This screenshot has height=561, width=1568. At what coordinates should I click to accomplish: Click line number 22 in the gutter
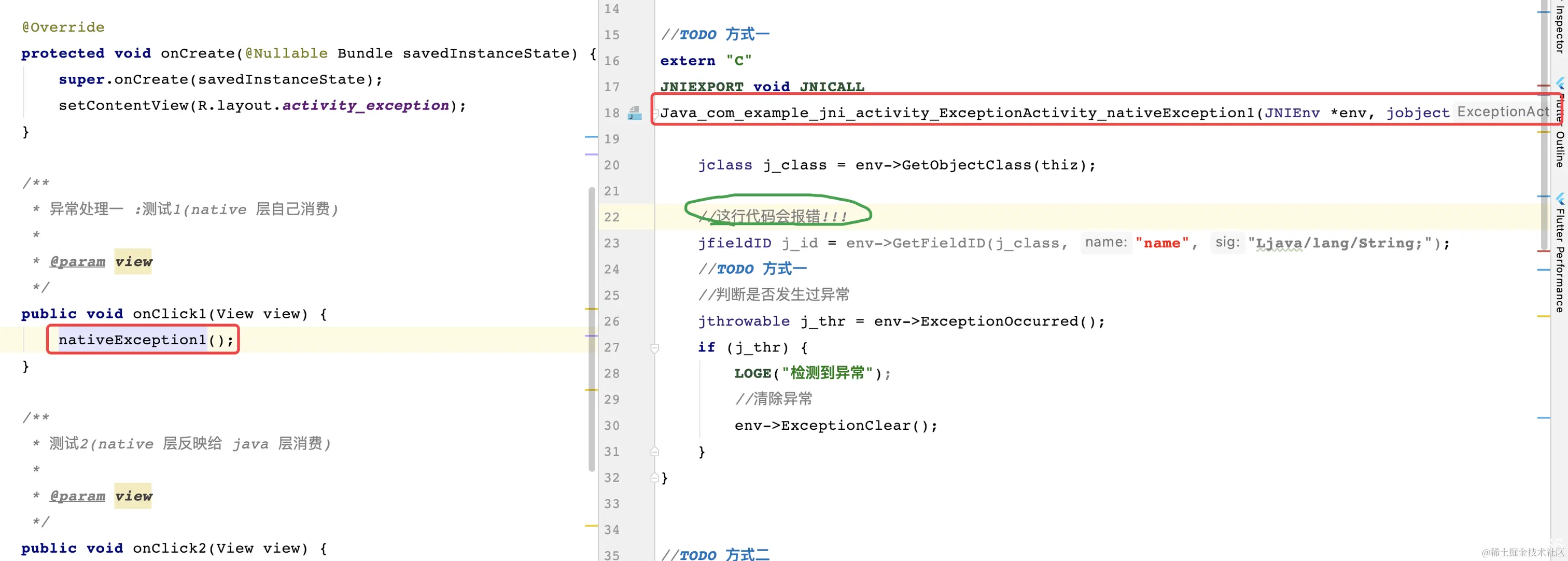coord(612,217)
